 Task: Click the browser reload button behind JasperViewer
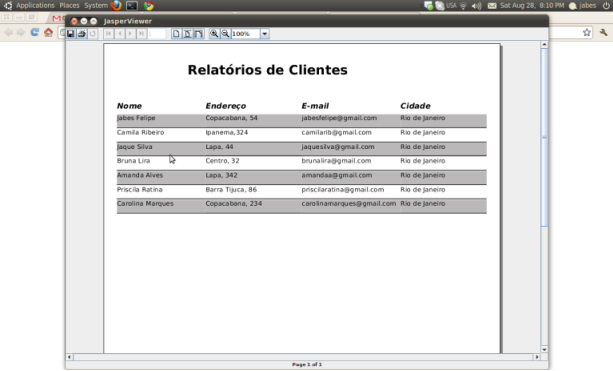[34, 32]
